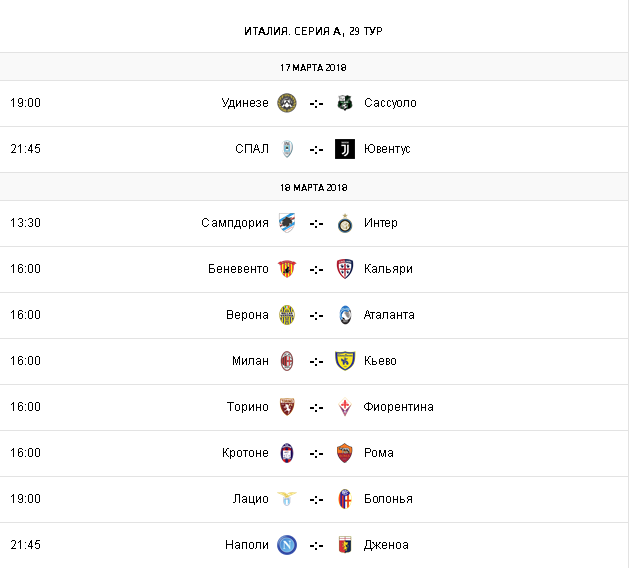Viewport: 629px width, 568px height.
Task: Open the Беневенто team link
Action: [x=238, y=269]
